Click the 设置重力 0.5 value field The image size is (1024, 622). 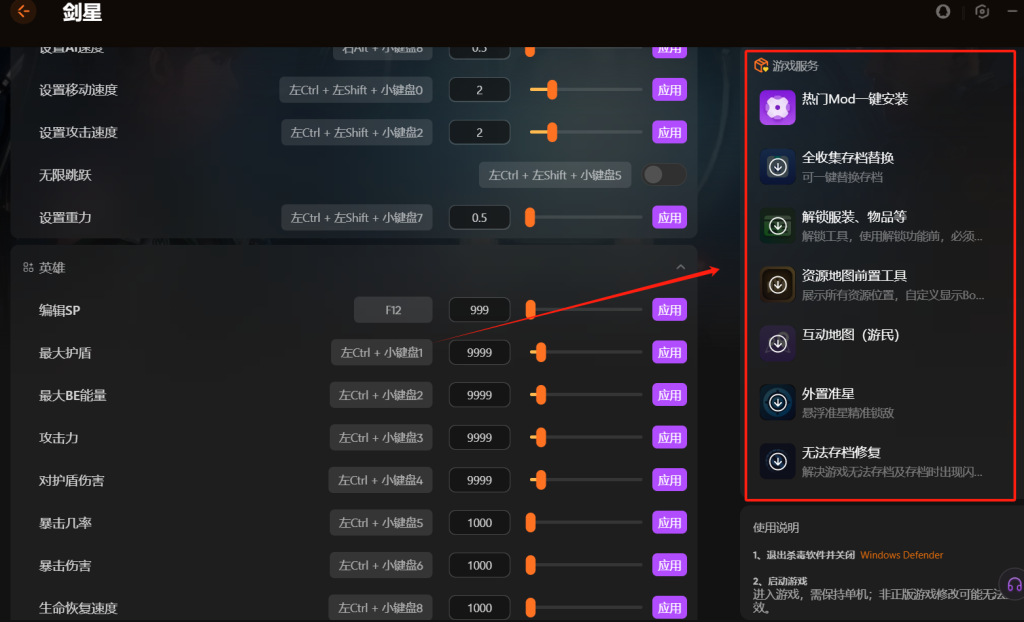tap(479, 218)
